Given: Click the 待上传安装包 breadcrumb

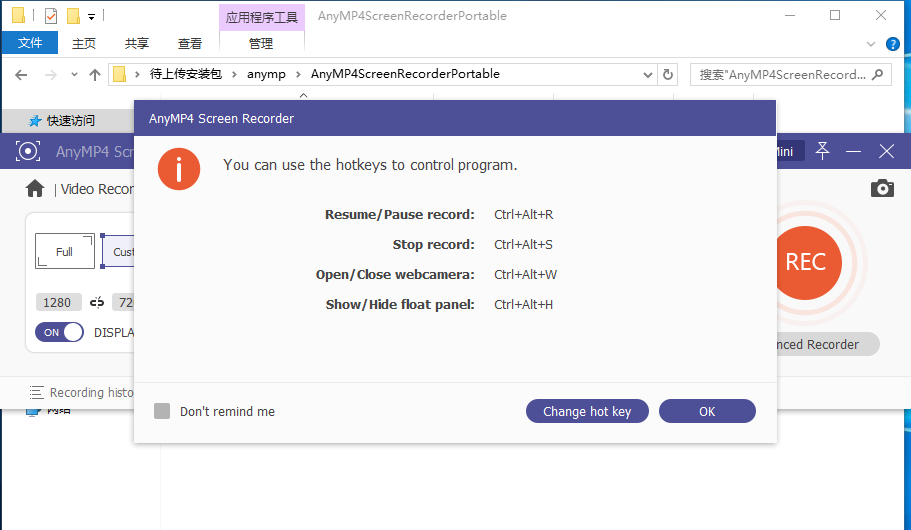Looking at the screenshot, I should (x=186, y=74).
